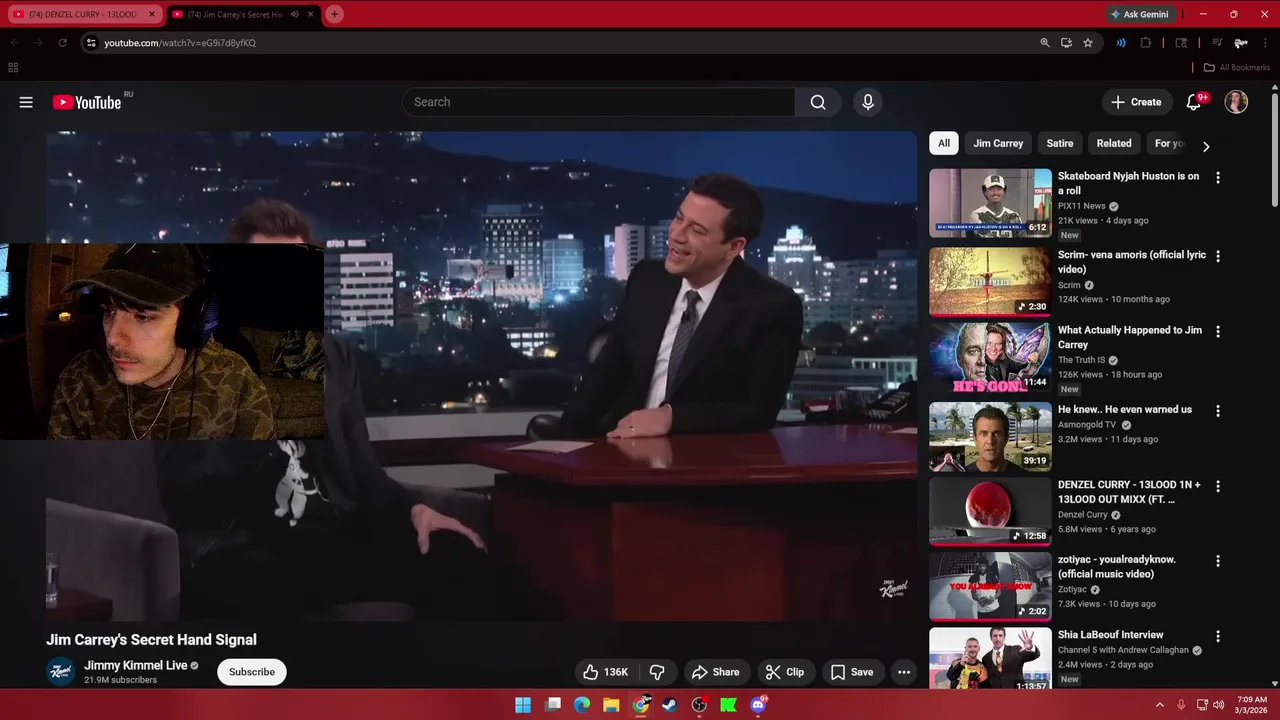Viewport: 1280px width, 720px height.
Task: Open Discord from the taskbar
Action: (x=758, y=705)
